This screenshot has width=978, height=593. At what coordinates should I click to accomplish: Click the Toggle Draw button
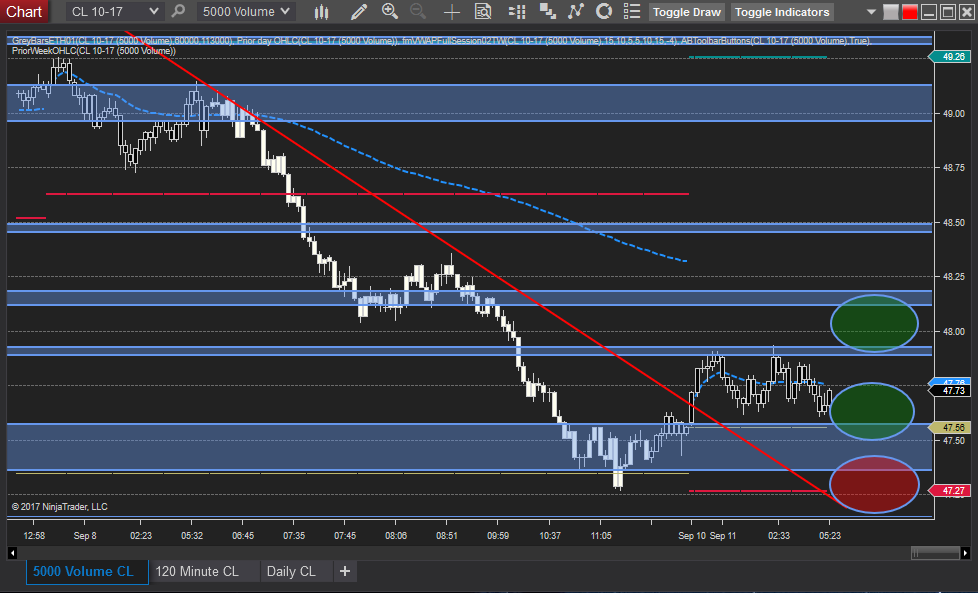pyautogui.click(x=687, y=12)
